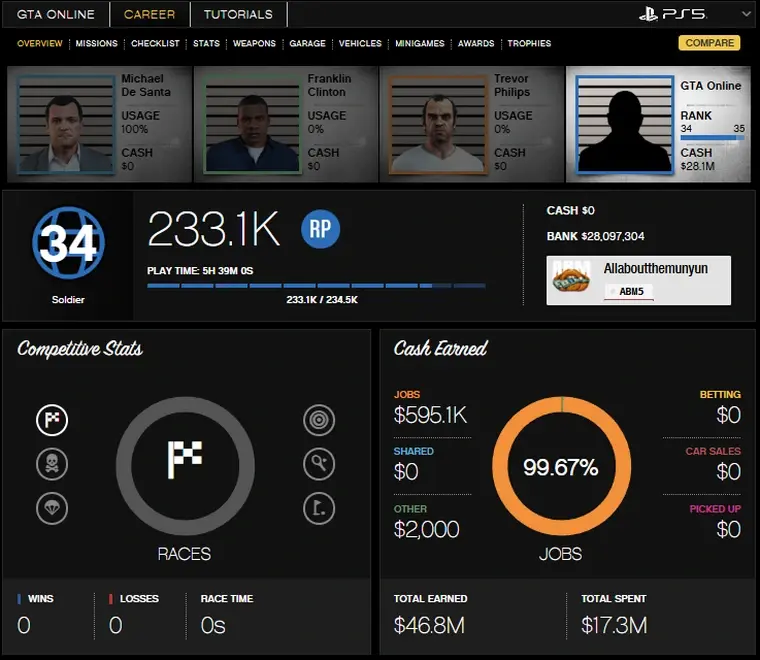Select the Tennis racket icon

click(319, 464)
